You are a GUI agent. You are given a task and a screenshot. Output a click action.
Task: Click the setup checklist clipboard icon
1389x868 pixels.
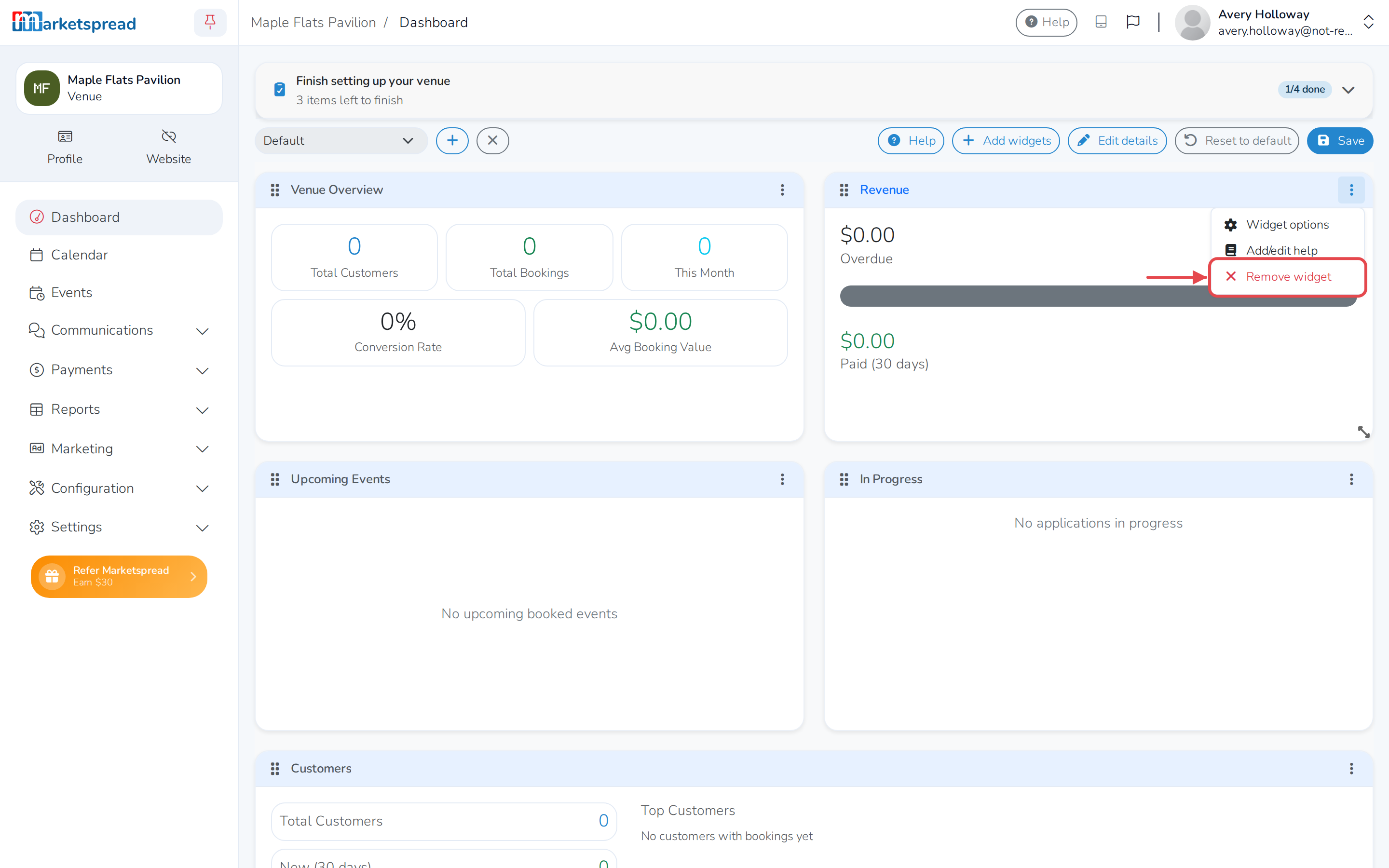point(280,90)
